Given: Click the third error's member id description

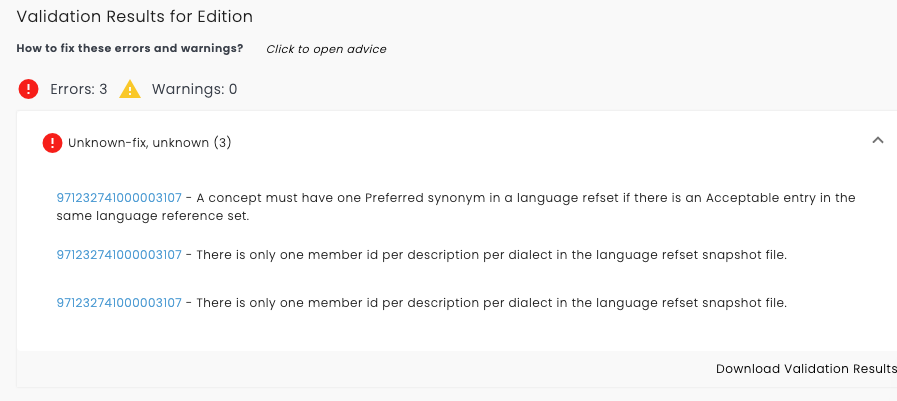Looking at the screenshot, I should click(x=491, y=303).
